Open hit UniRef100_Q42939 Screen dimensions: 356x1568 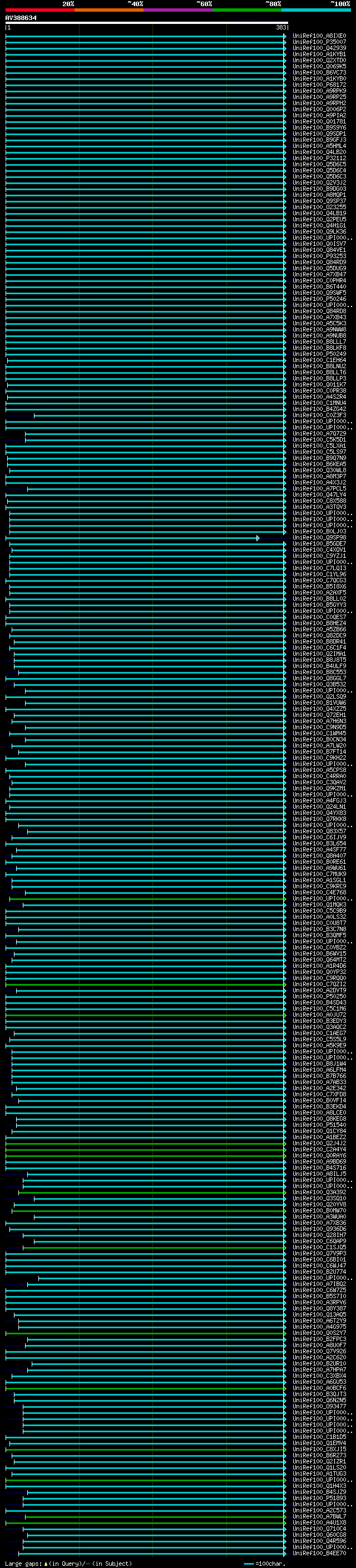(x=319, y=48)
